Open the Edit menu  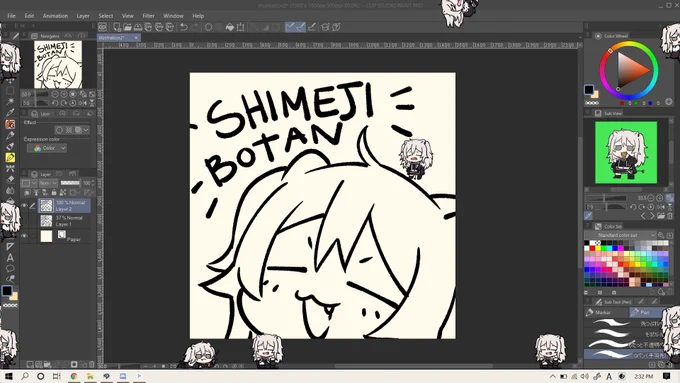click(x=29, y=16)
